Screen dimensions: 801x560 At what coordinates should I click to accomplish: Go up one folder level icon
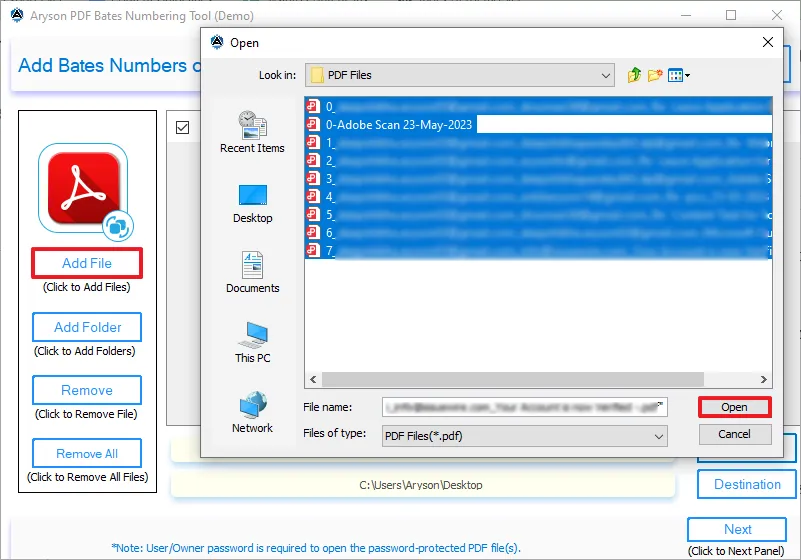coord(634,75)
